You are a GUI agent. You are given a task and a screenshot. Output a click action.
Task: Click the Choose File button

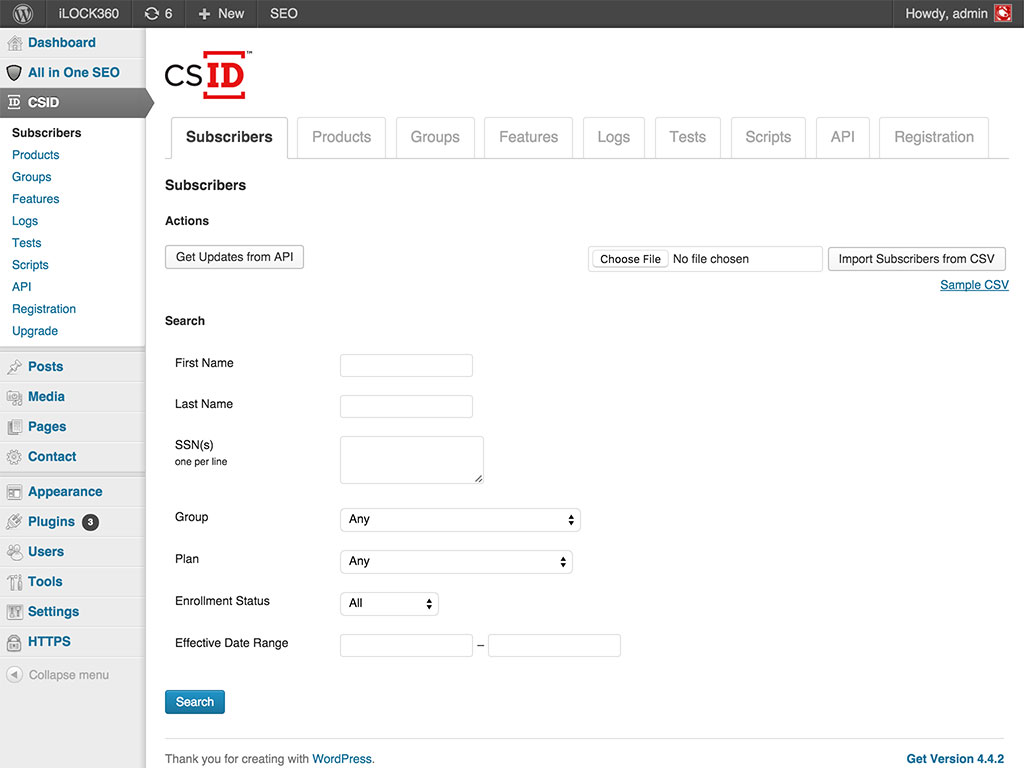[x=630, y=259]
